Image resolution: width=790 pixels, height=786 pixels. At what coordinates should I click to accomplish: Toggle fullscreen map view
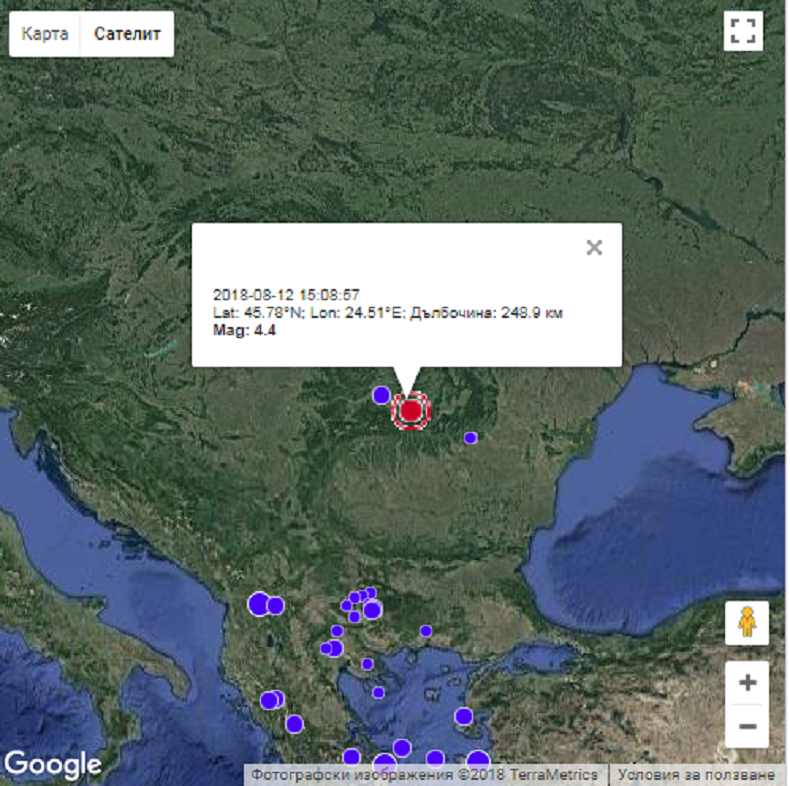pos(742,31)
